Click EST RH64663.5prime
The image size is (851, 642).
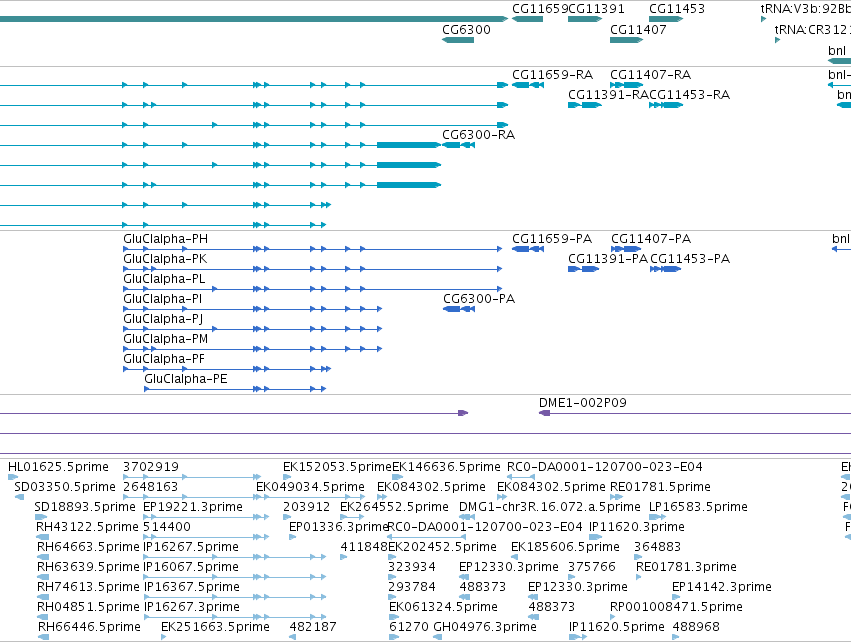(x=88, y=547)
